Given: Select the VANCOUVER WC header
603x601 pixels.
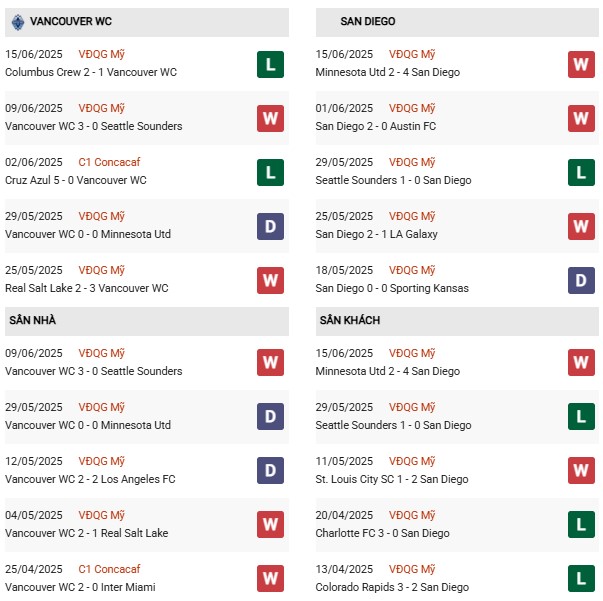Looking at the screenshot, I should pyautogui.click(x=147, y=22).
